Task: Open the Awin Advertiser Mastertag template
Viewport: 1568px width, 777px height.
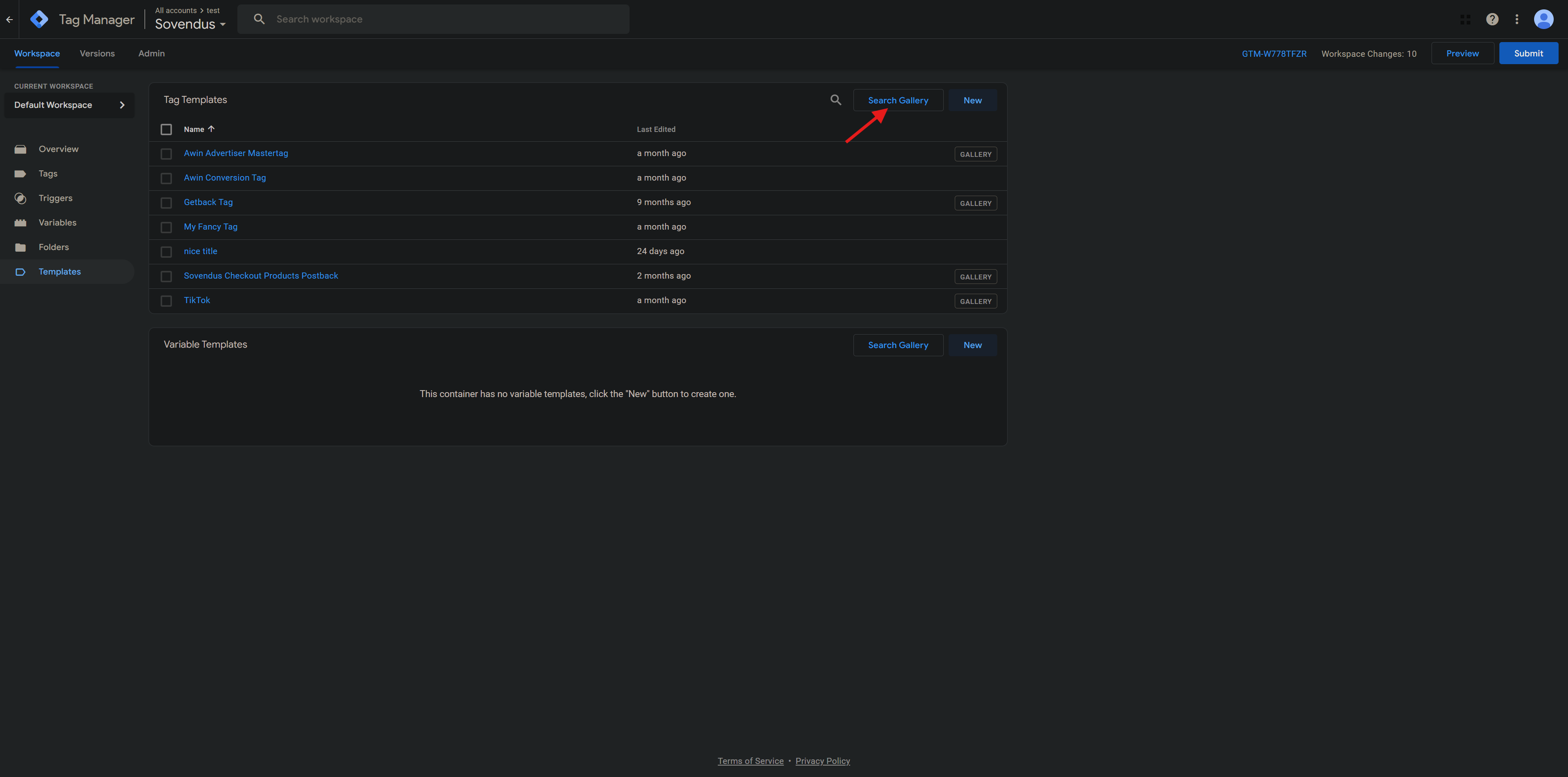Action: coord(236,153)
